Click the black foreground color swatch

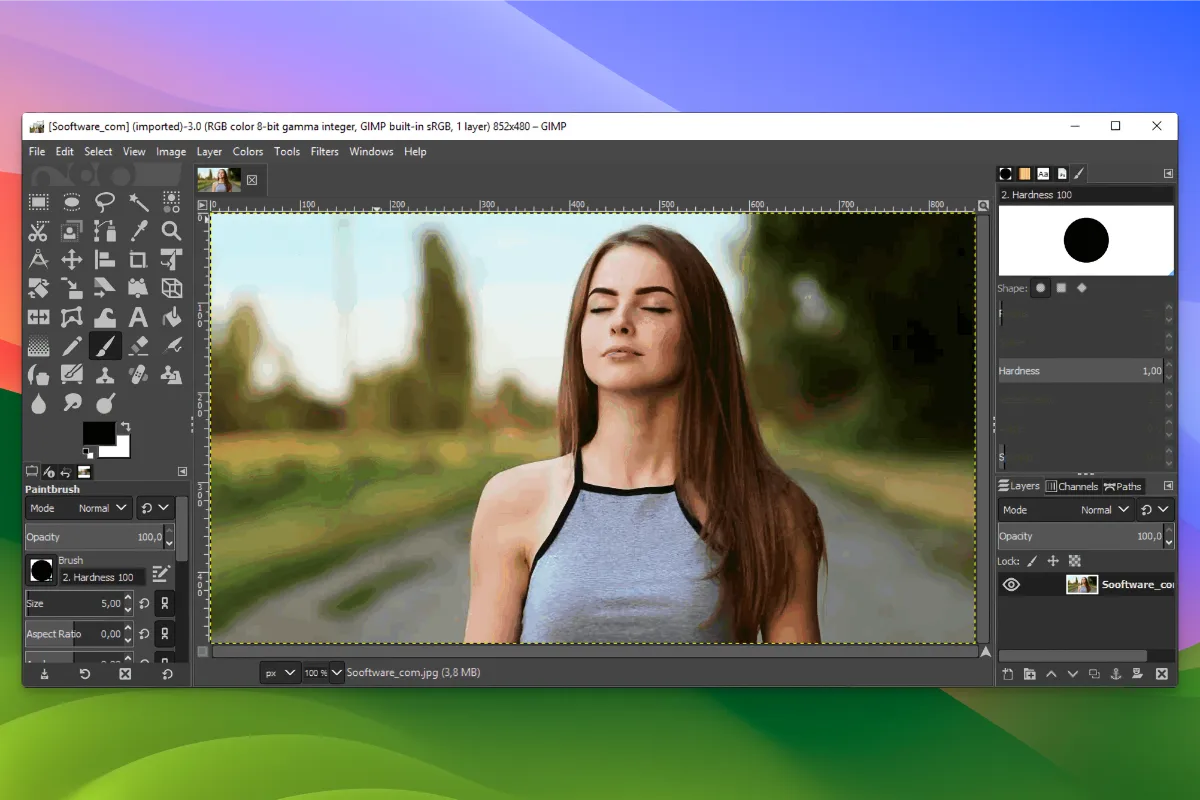click(98, 433)
